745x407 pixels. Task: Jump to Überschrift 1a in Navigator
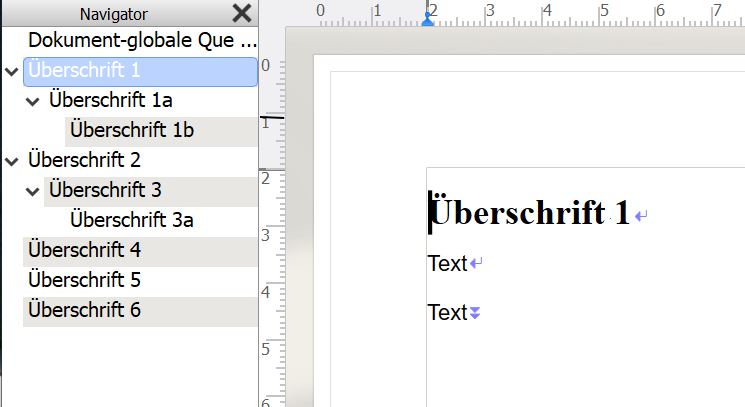[110, 101]
